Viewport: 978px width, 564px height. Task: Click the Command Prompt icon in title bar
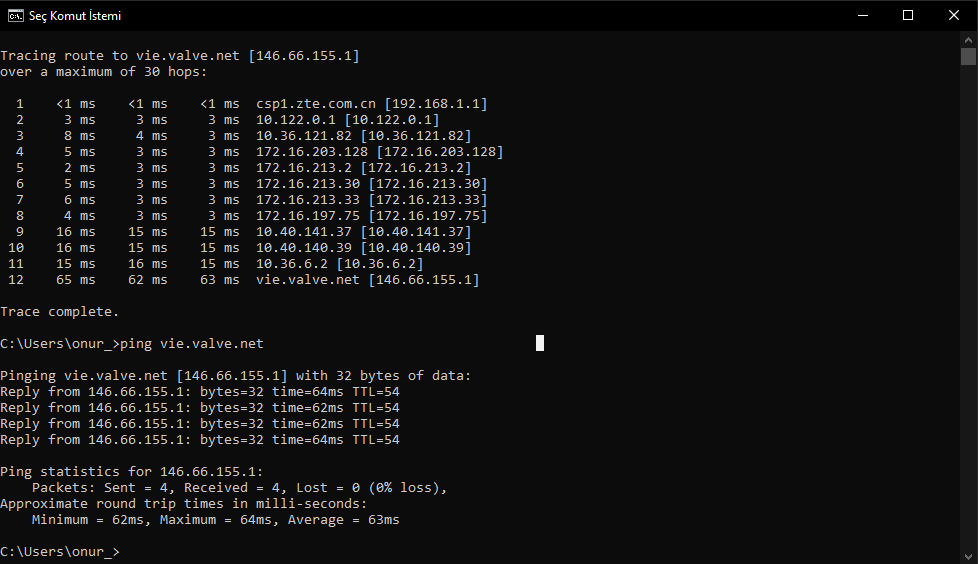click(16, 16)
